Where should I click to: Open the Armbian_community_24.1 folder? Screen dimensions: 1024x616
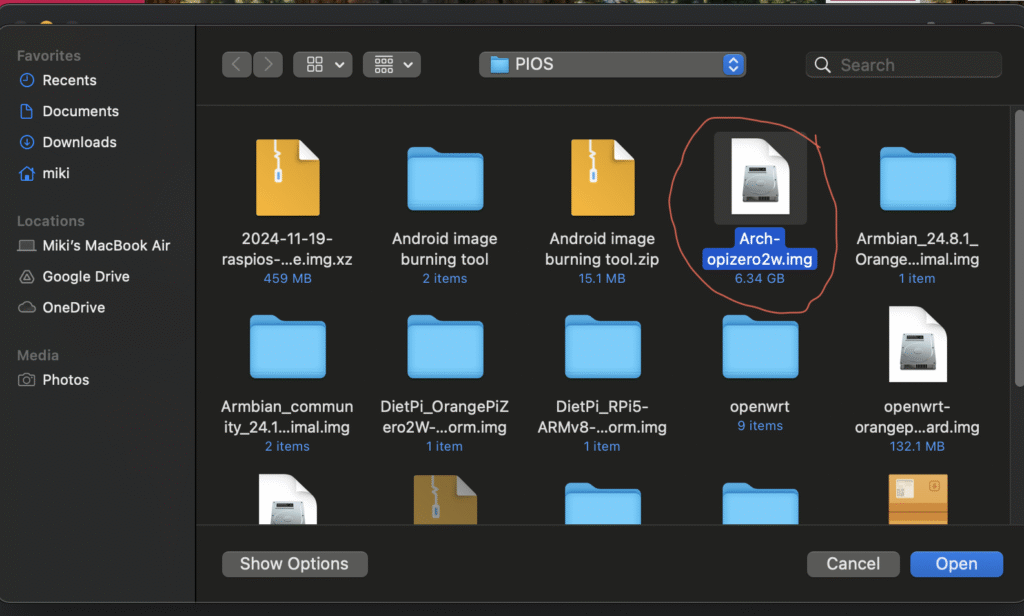(287, 347)
